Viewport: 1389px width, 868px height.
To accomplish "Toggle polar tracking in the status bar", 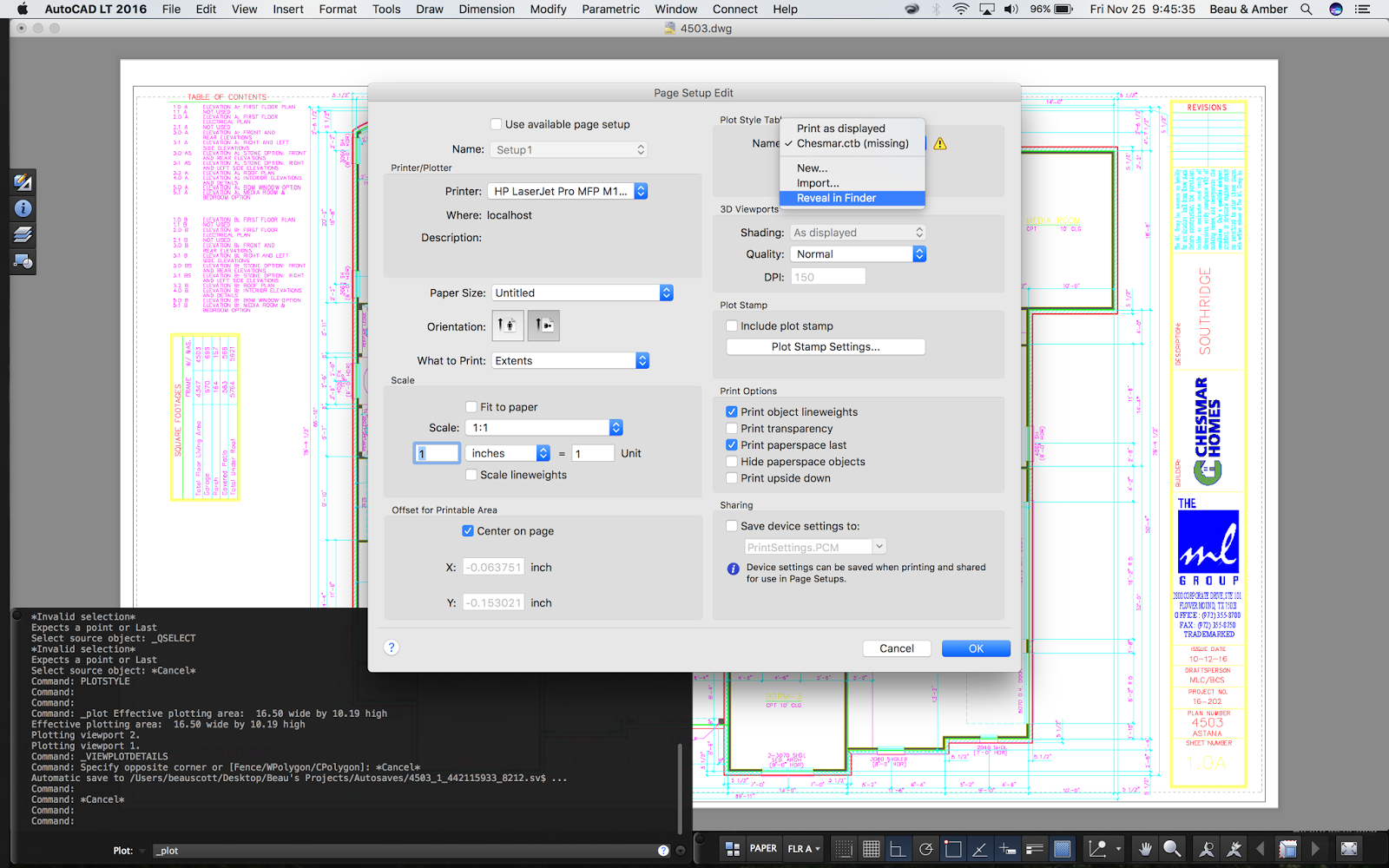I will (x=925, y=848).
